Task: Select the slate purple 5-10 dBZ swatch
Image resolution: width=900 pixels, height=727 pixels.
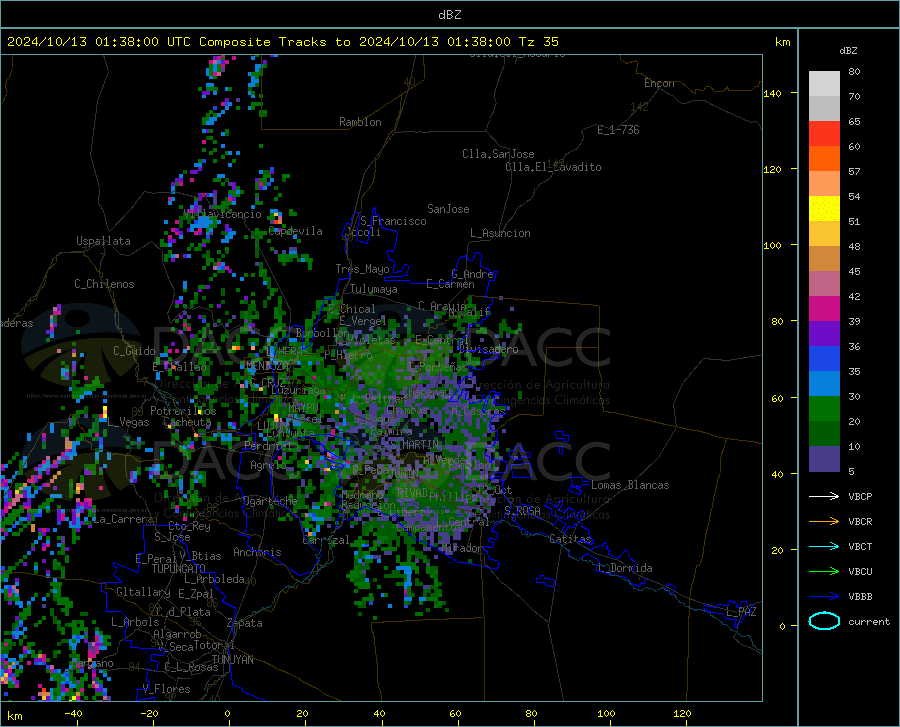Action: click(824, 459)
